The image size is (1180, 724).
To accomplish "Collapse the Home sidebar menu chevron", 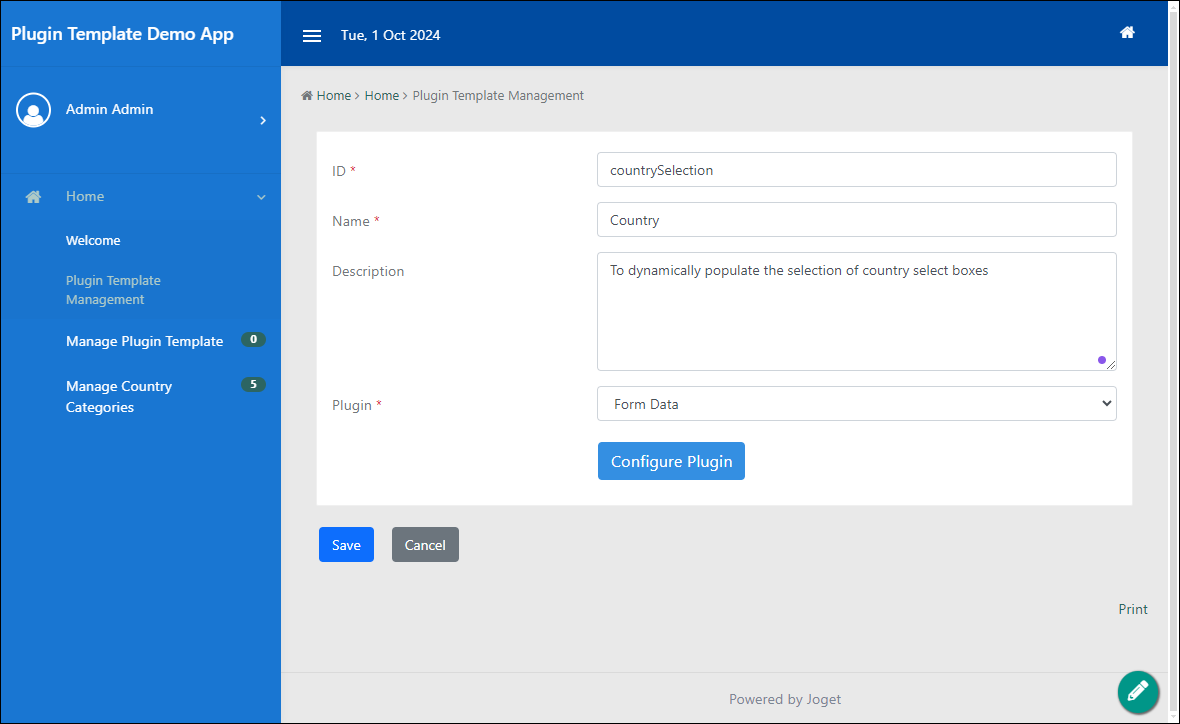I will [261, 197].
